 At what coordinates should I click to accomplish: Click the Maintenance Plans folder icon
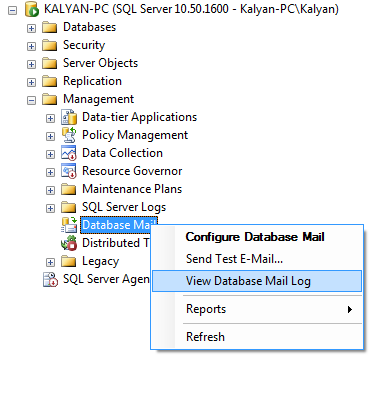coord(69,189)
